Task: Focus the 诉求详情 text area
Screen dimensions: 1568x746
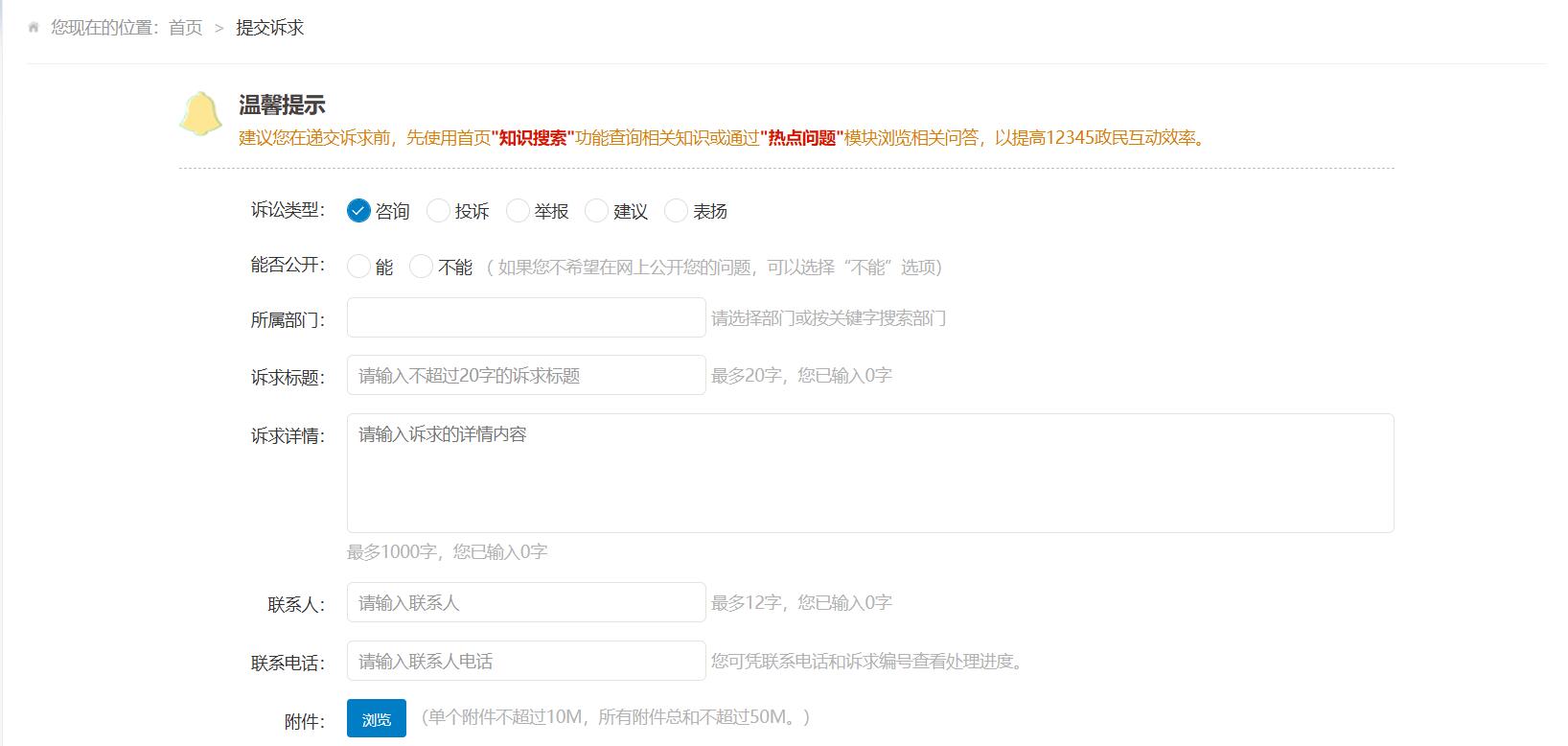Action: pos(869,473)
